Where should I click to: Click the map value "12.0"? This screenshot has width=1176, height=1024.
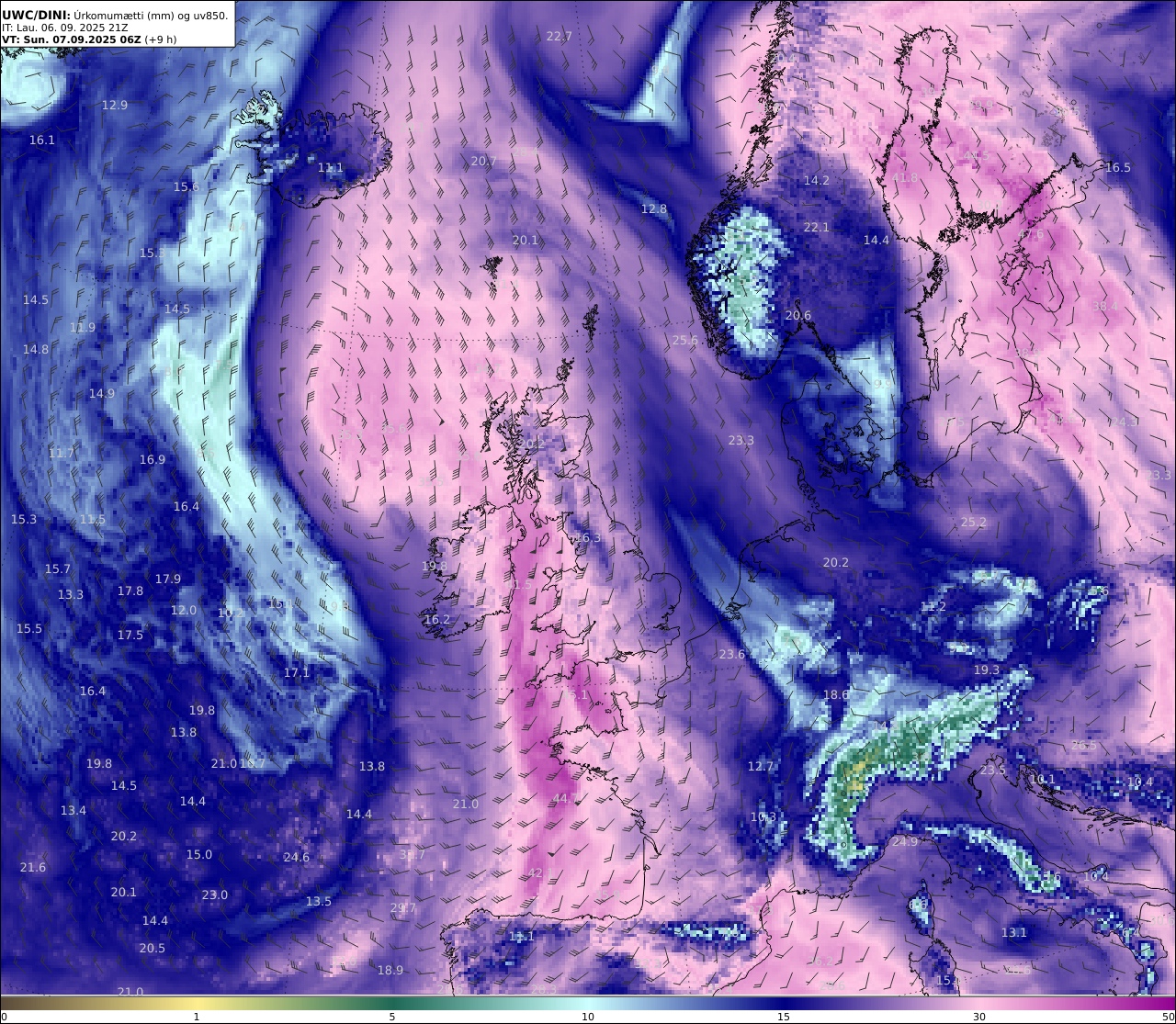coord(184,611)
